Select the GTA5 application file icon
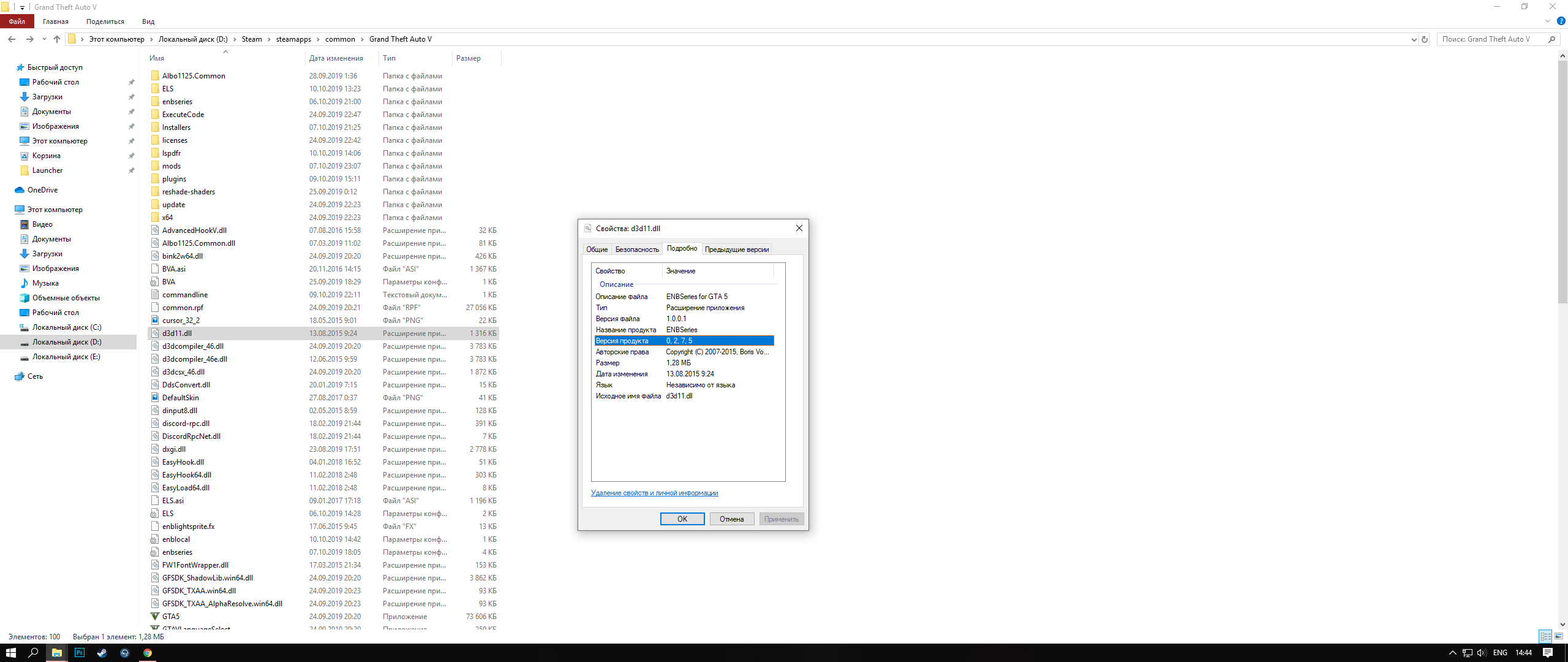This screenshot has width=1568, height=662. point(155,617)
